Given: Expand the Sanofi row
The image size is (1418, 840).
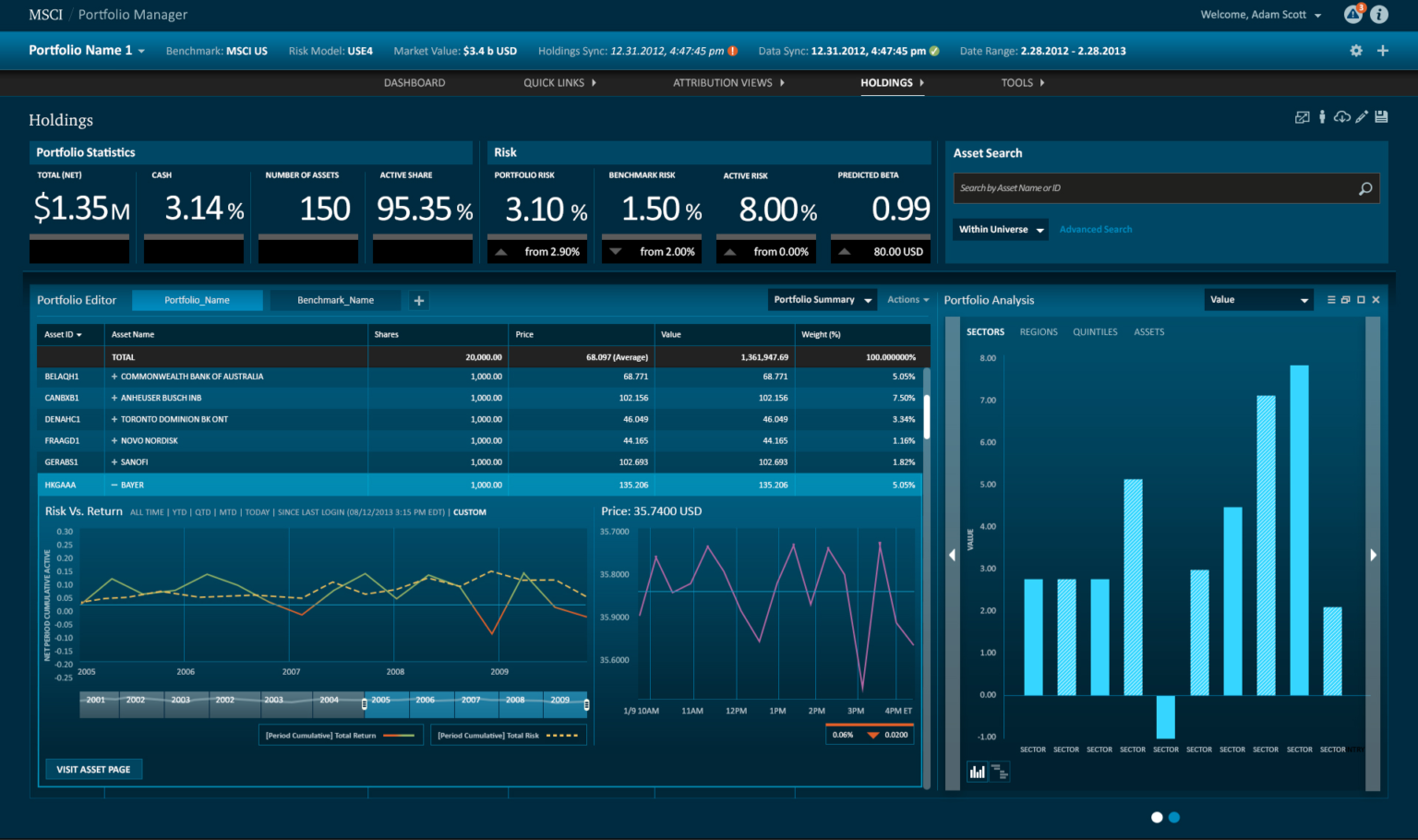Looking at the screenshot, I should click(x=114, y=462).
